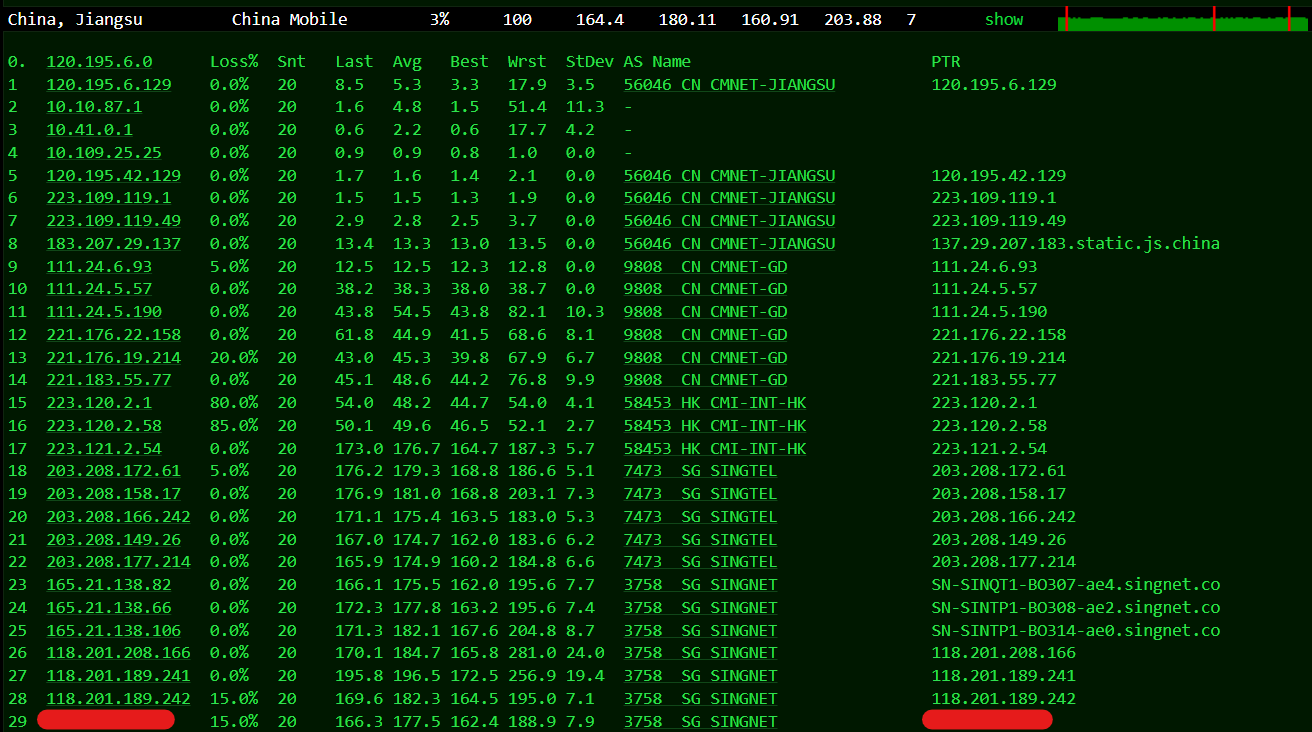The image size is (1312, 732).
Task: Open IP link 203.208.149.26 in hop 21
Action: click(114, 540)
